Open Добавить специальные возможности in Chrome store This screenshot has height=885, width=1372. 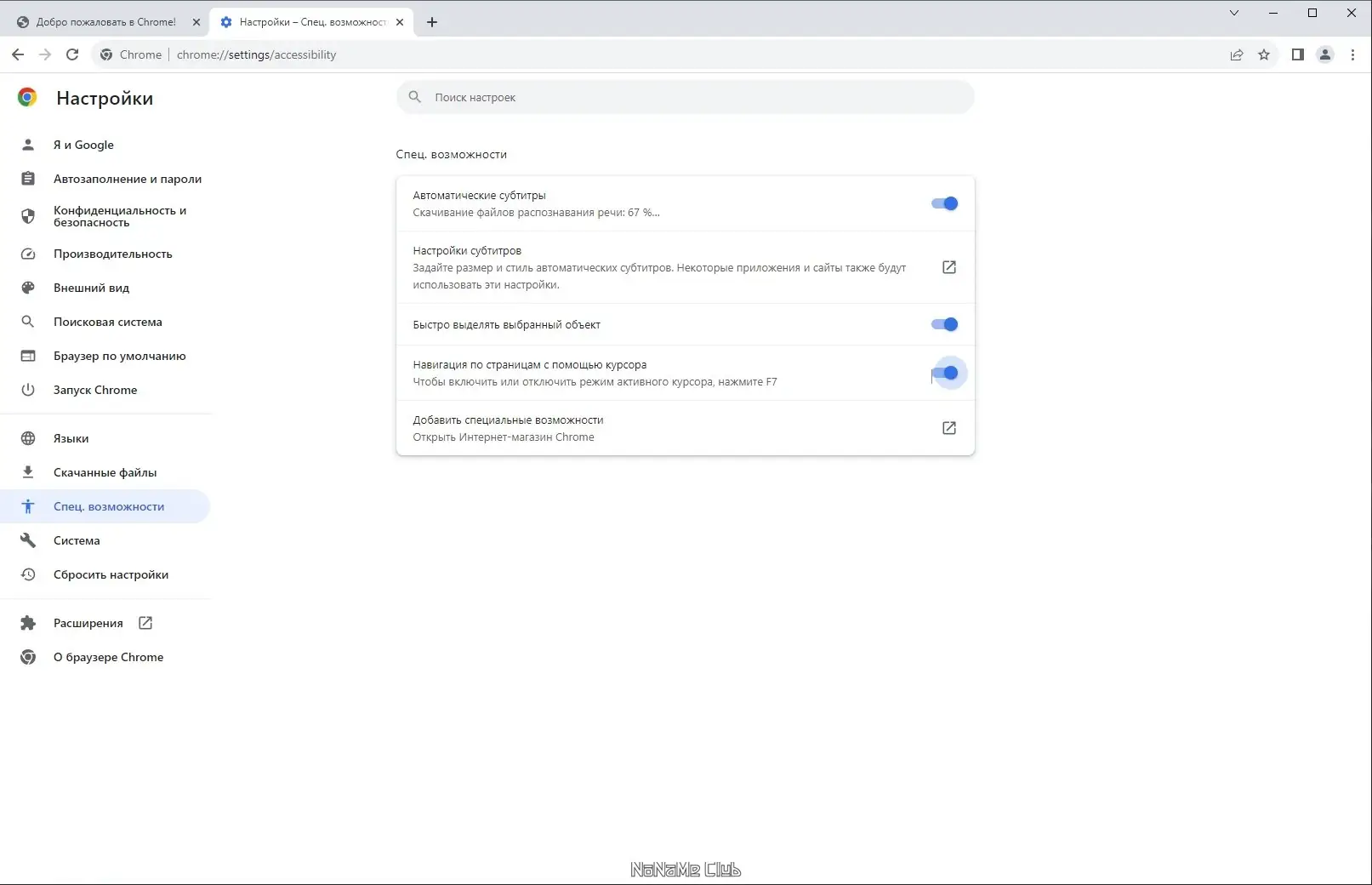(948, 428)
